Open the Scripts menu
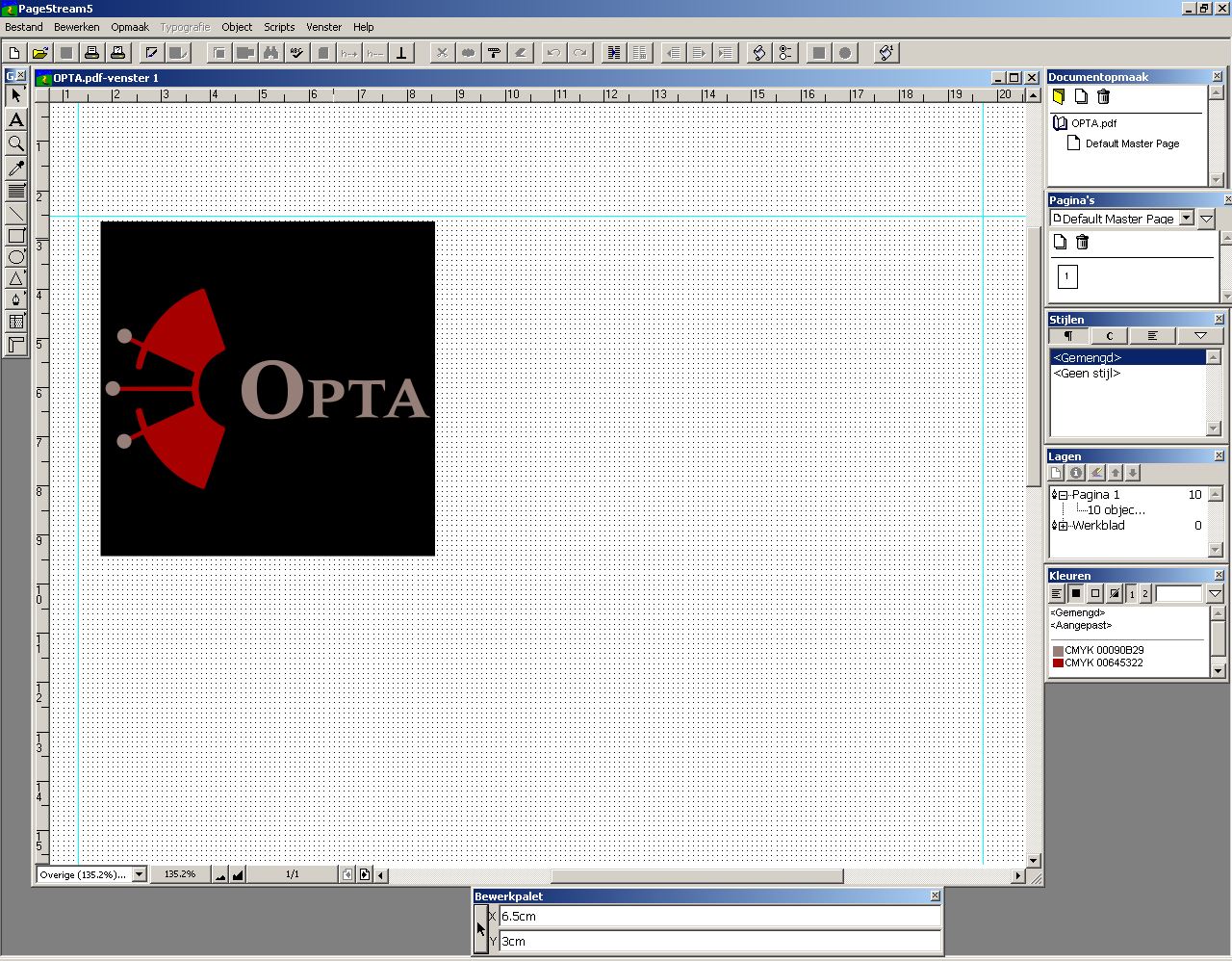1232x961 pixels. point(279,27)
